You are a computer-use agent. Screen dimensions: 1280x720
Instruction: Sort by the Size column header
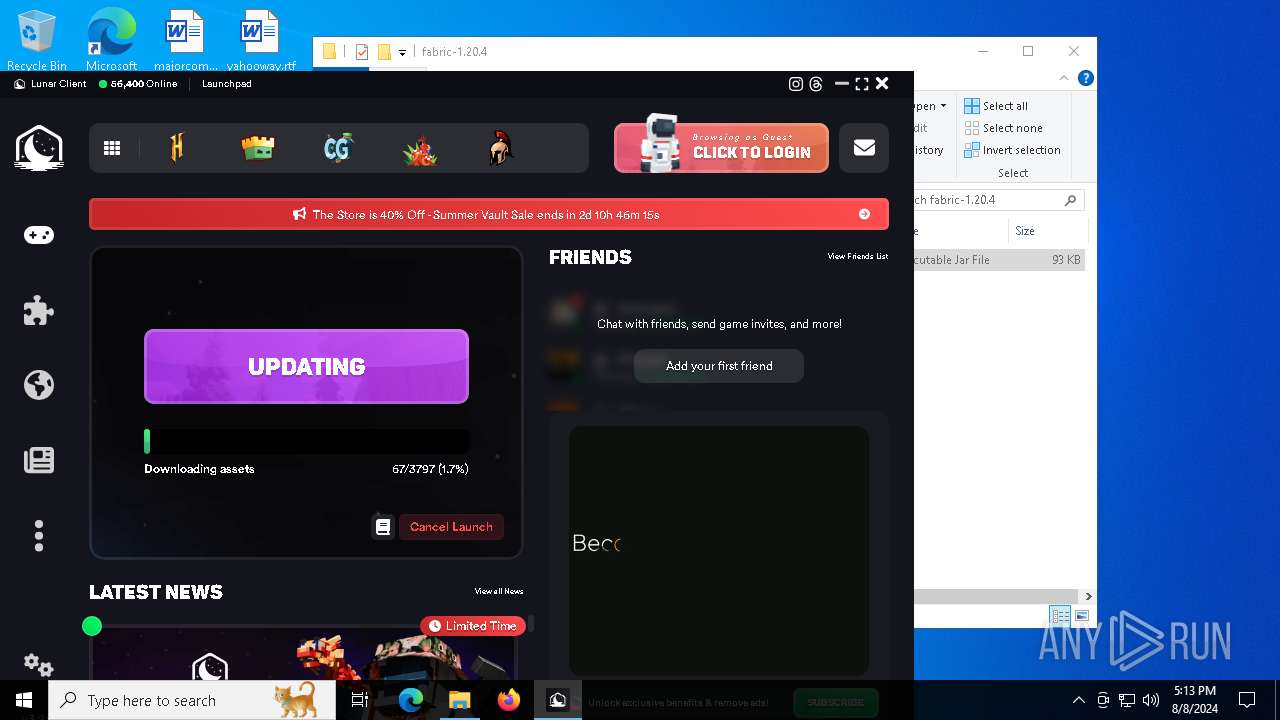(x=1046, y=231)
